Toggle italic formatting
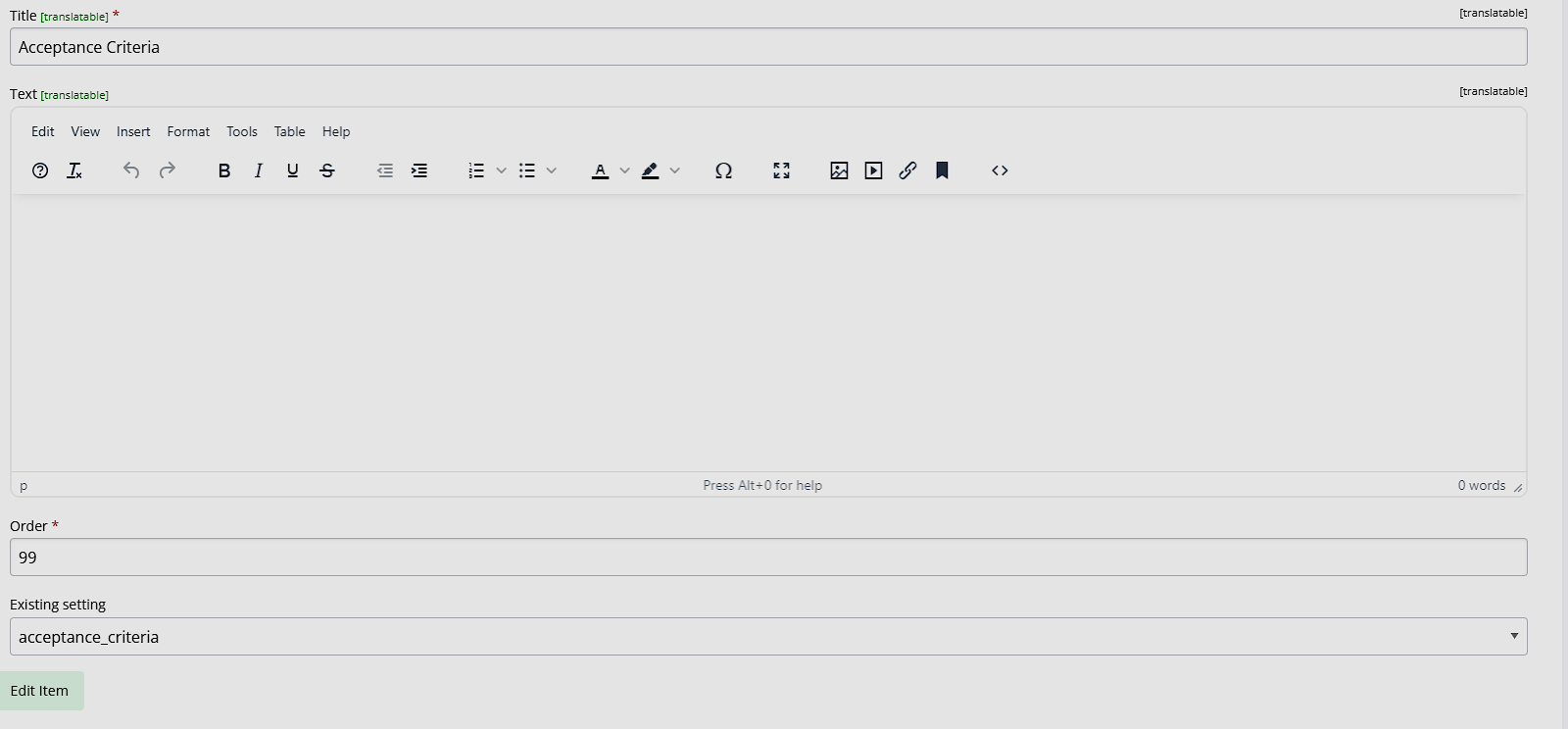Viewport: 1568px width, 729px height. (x=259, y=170)
